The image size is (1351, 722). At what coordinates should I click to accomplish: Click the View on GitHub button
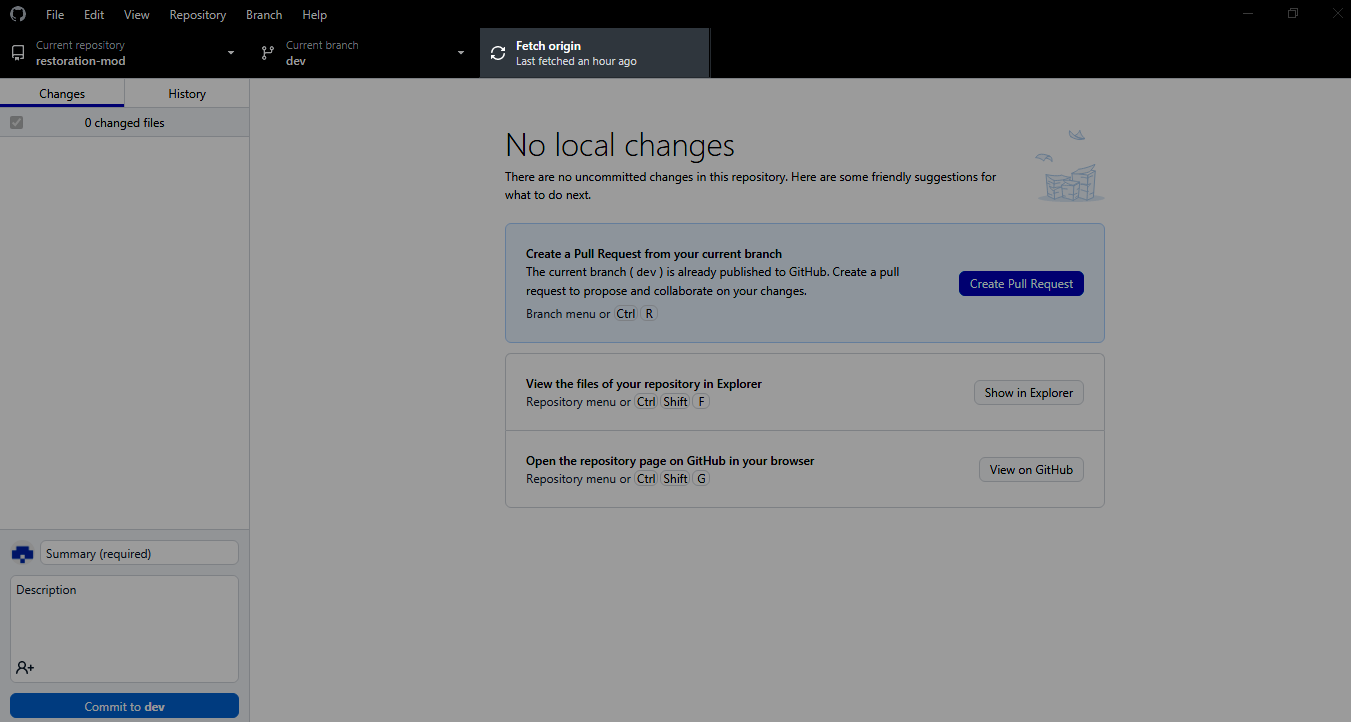coord(1030,470)
